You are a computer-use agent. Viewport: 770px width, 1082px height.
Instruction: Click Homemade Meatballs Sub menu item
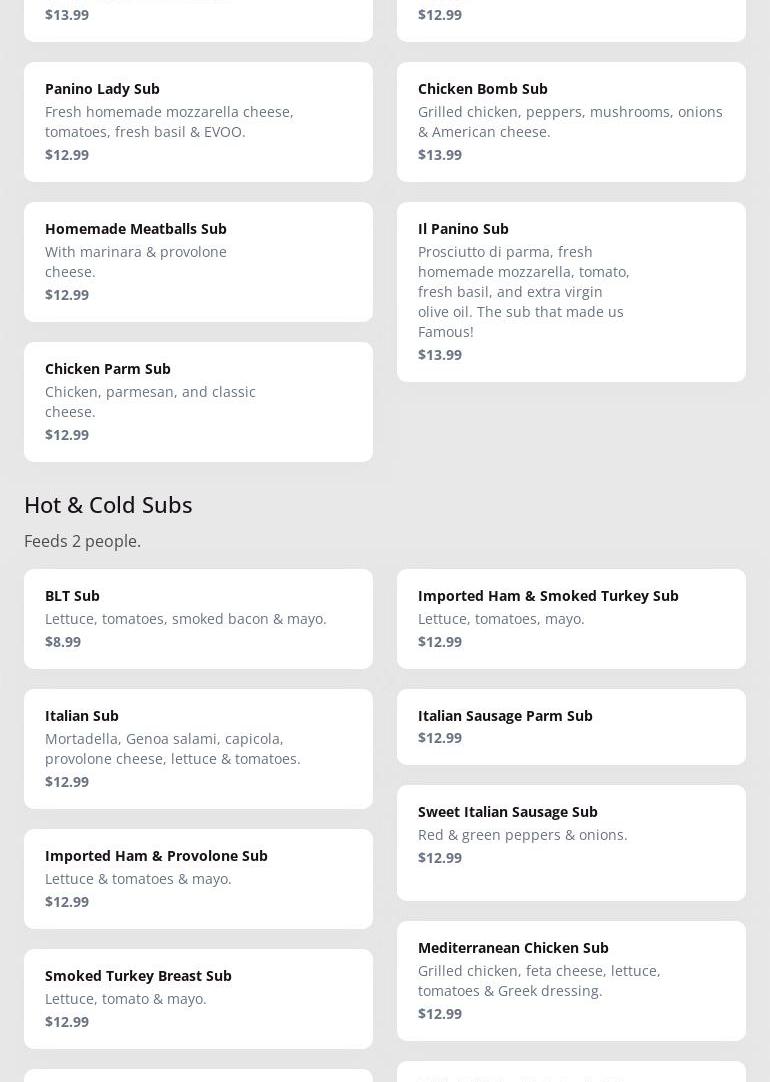[x=198, y=261]
